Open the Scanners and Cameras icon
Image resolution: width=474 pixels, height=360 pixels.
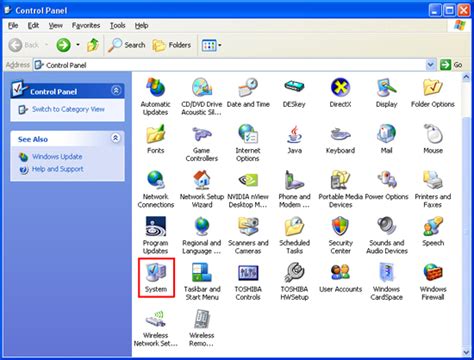click(x=248, y=236)
